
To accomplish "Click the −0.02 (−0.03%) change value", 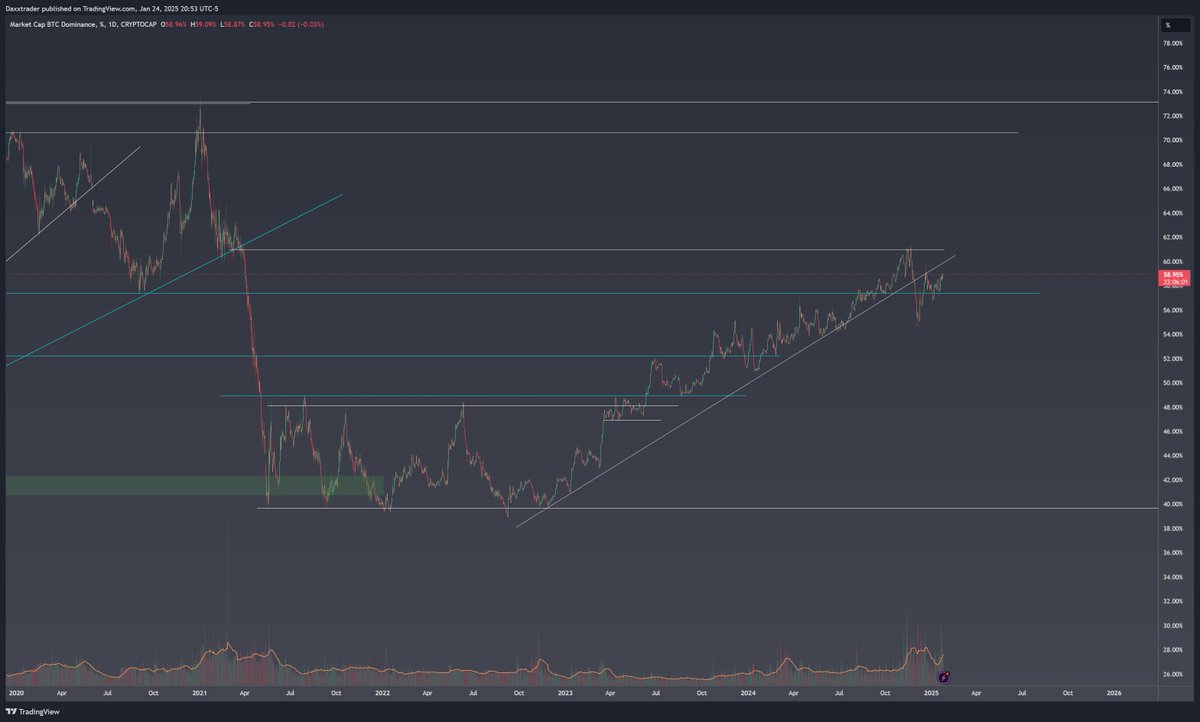I will click(x=301, y=23).
